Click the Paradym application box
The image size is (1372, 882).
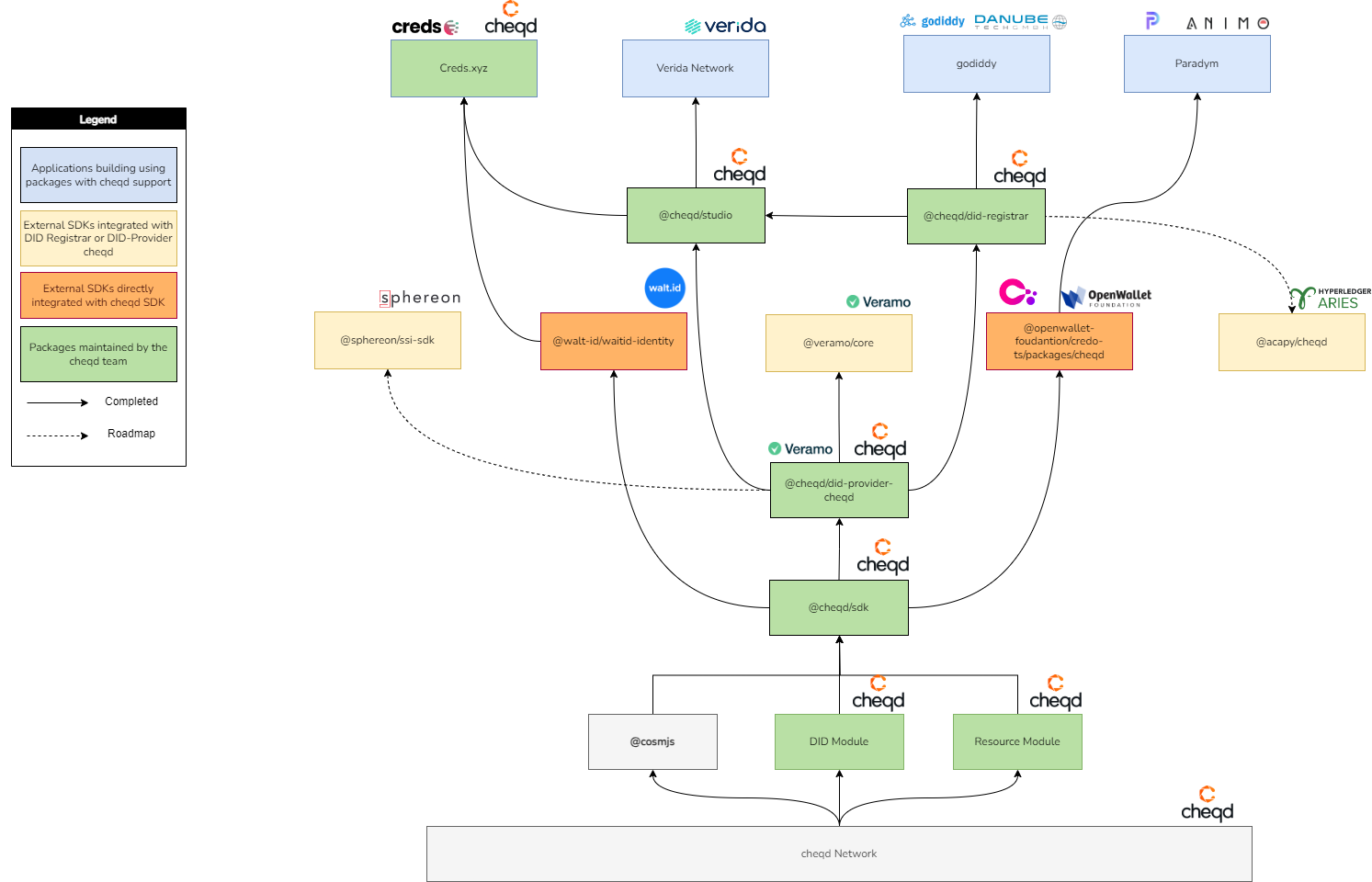(1196, 64)
